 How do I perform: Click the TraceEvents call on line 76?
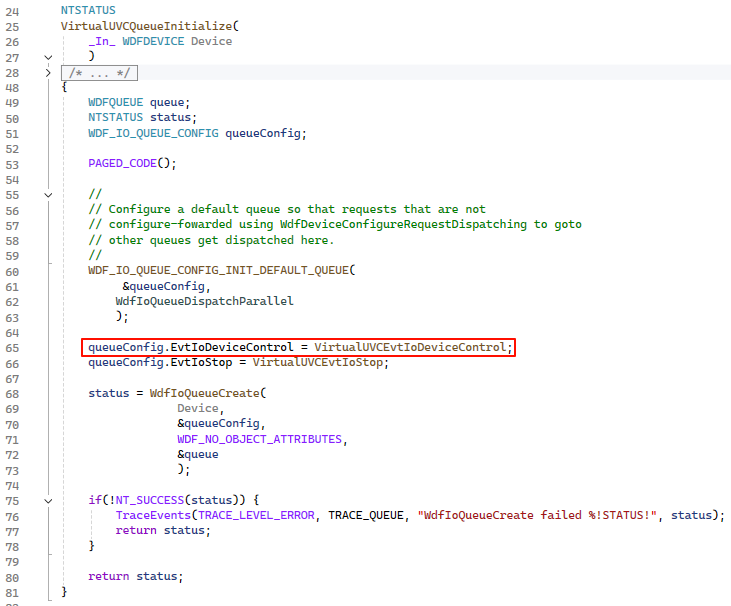pos(153,516)
